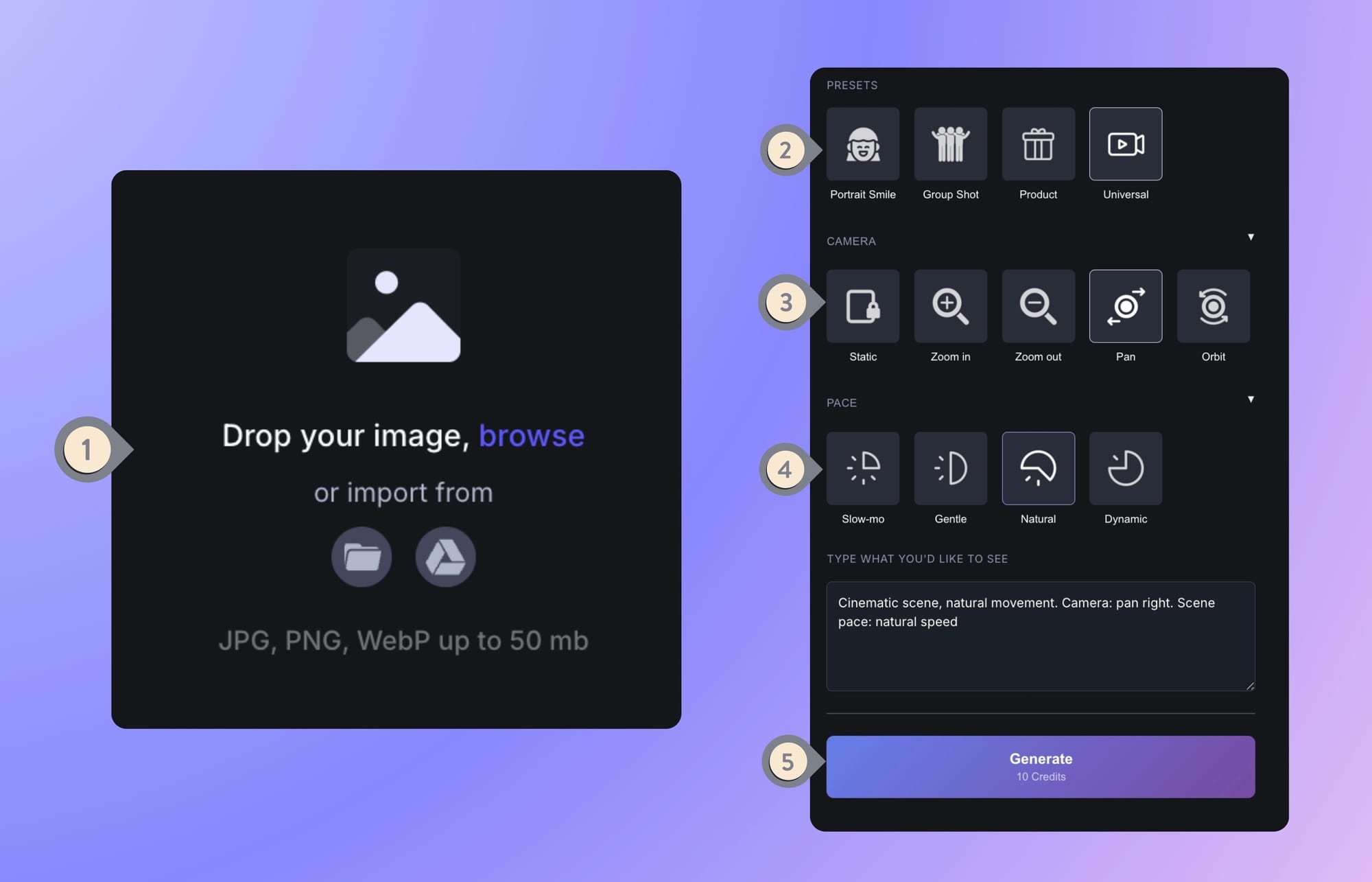The width and height of the screenshot is (1372, 882).
Task: Click the browse link to upload
Action: point(532,435)
